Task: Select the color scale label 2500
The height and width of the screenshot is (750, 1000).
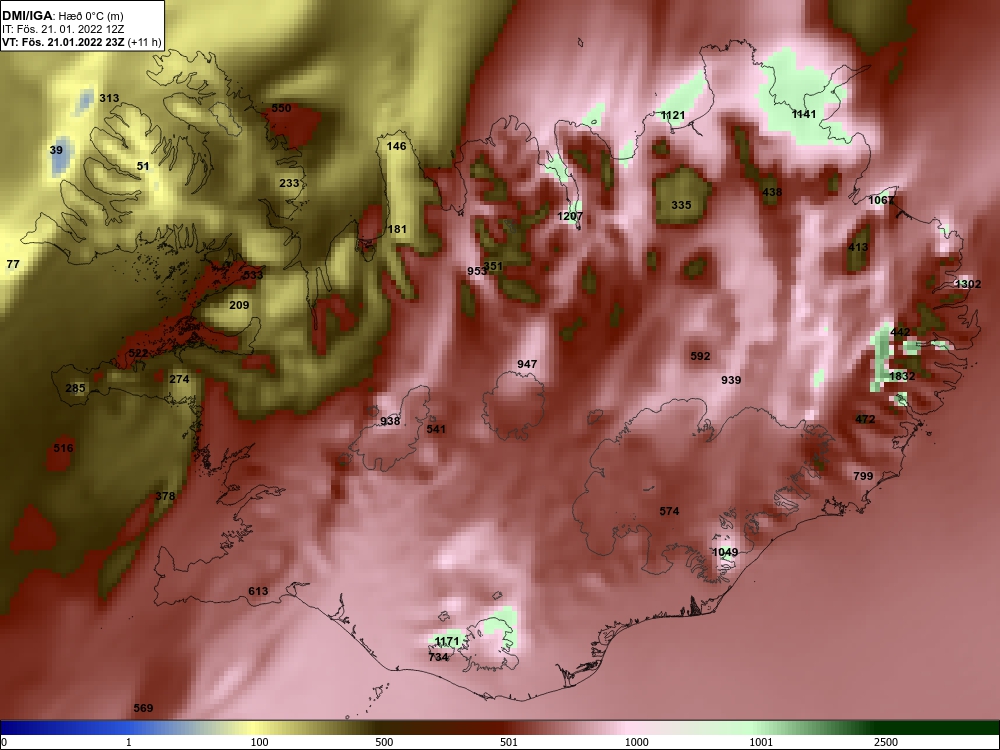Action: pos(886,742)
